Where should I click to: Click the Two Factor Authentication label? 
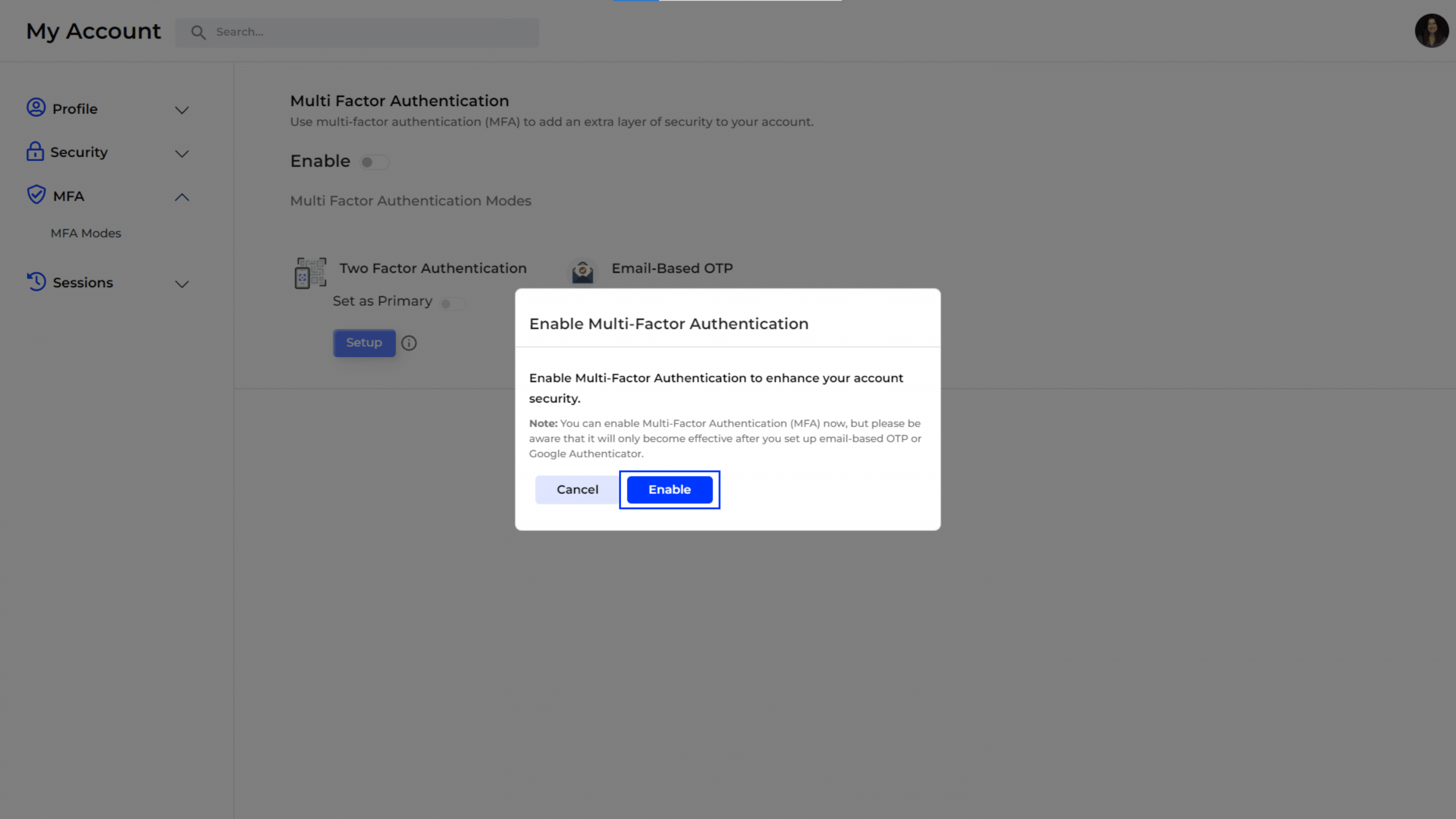(433, 268)
